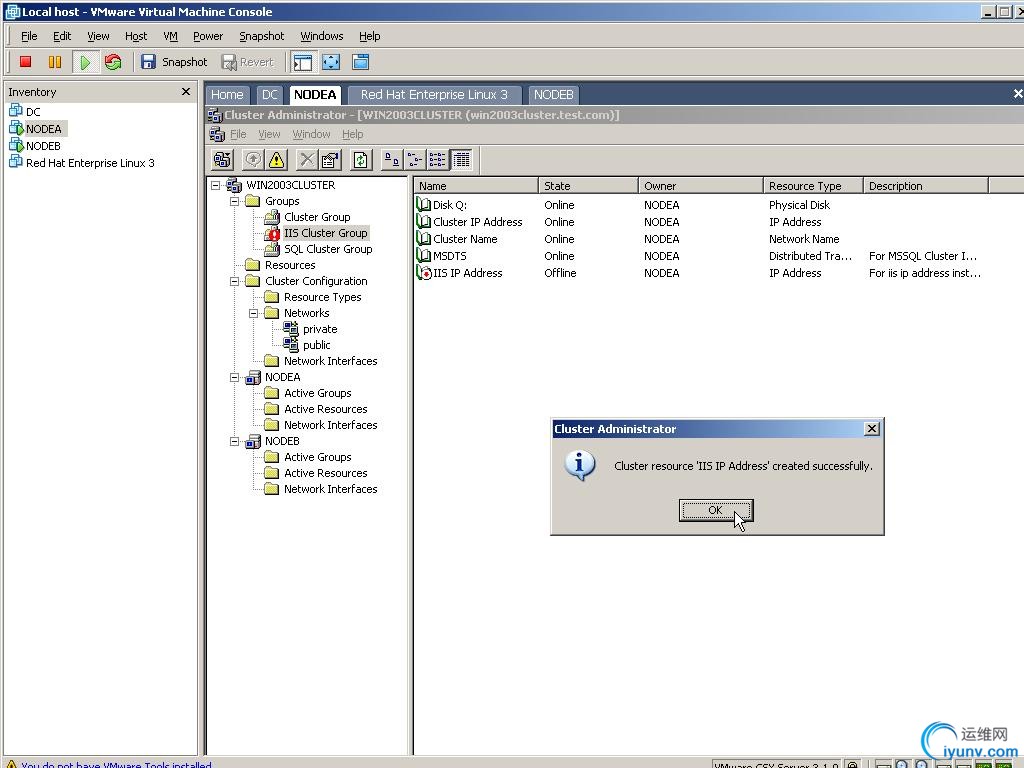Switch to Red Hat Enterprise Linux 3 tab
1024x768 pixels.
434,95
